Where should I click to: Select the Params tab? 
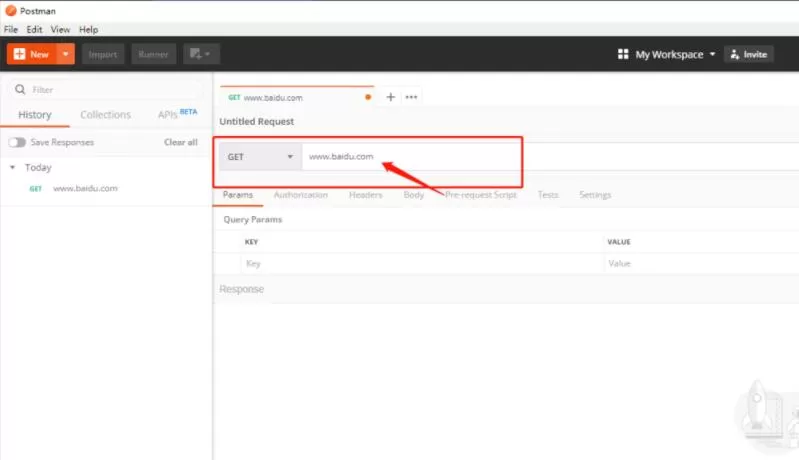pyautogui.click(x=237, y=195)
